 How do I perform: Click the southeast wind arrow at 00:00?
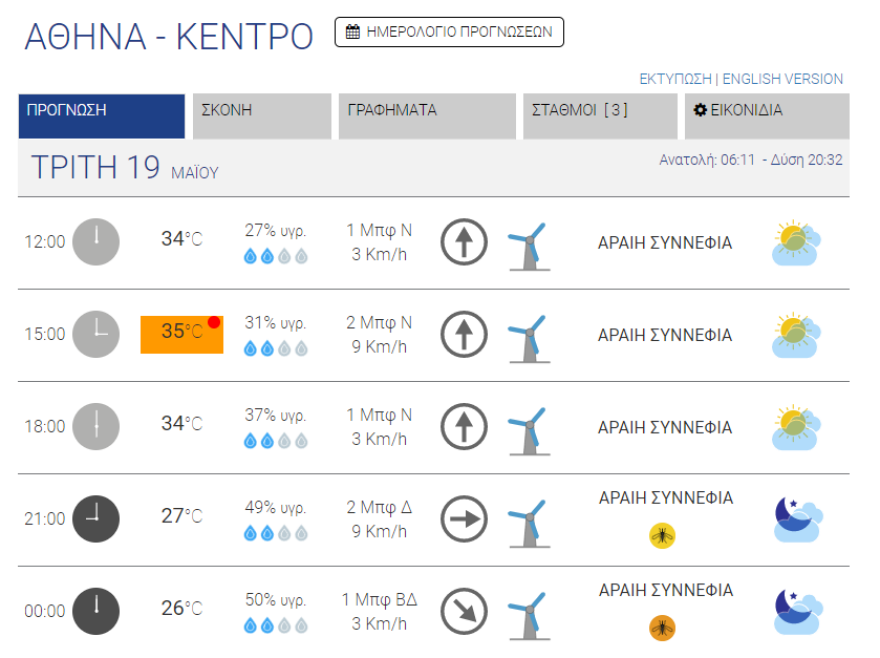[464, 611]
